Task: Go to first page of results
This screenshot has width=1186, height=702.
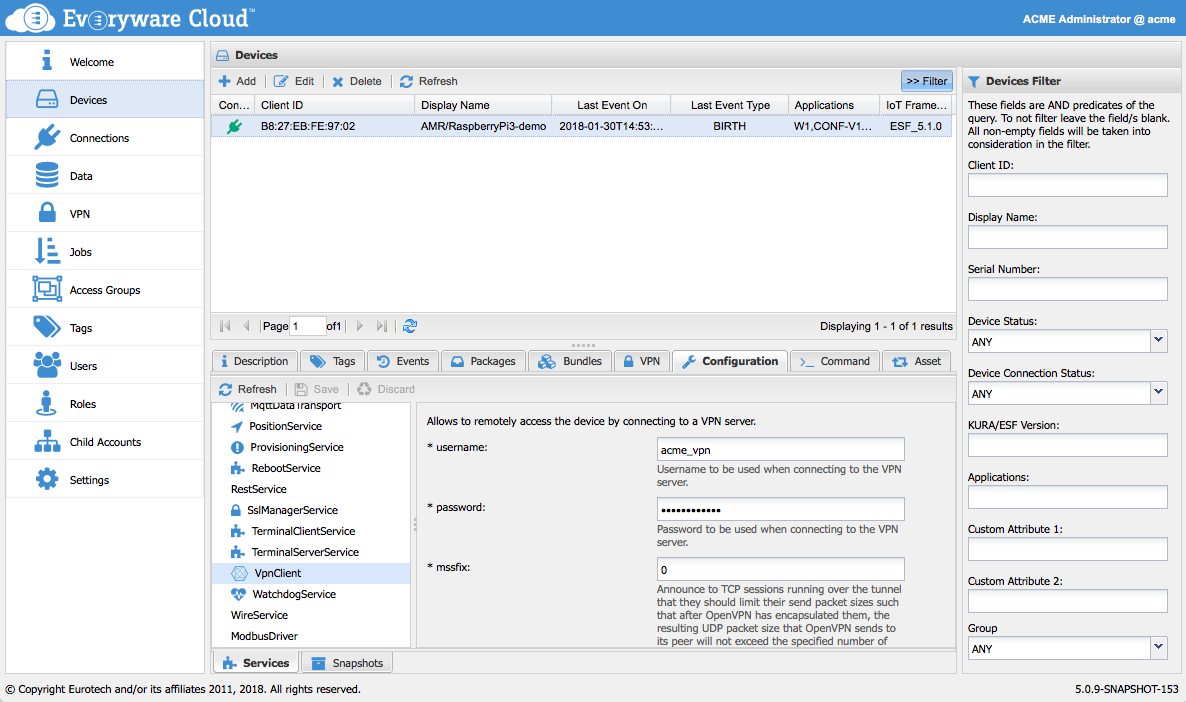Action: [x=225, y=326]
